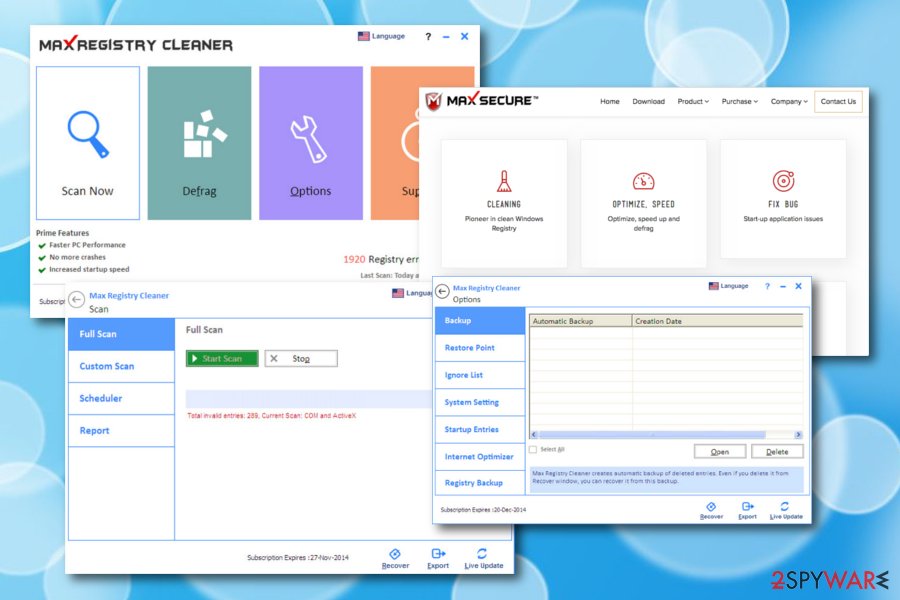Screen dimensions: 900x600
Task: Click the Home link on website
Action: pos(610,102)
